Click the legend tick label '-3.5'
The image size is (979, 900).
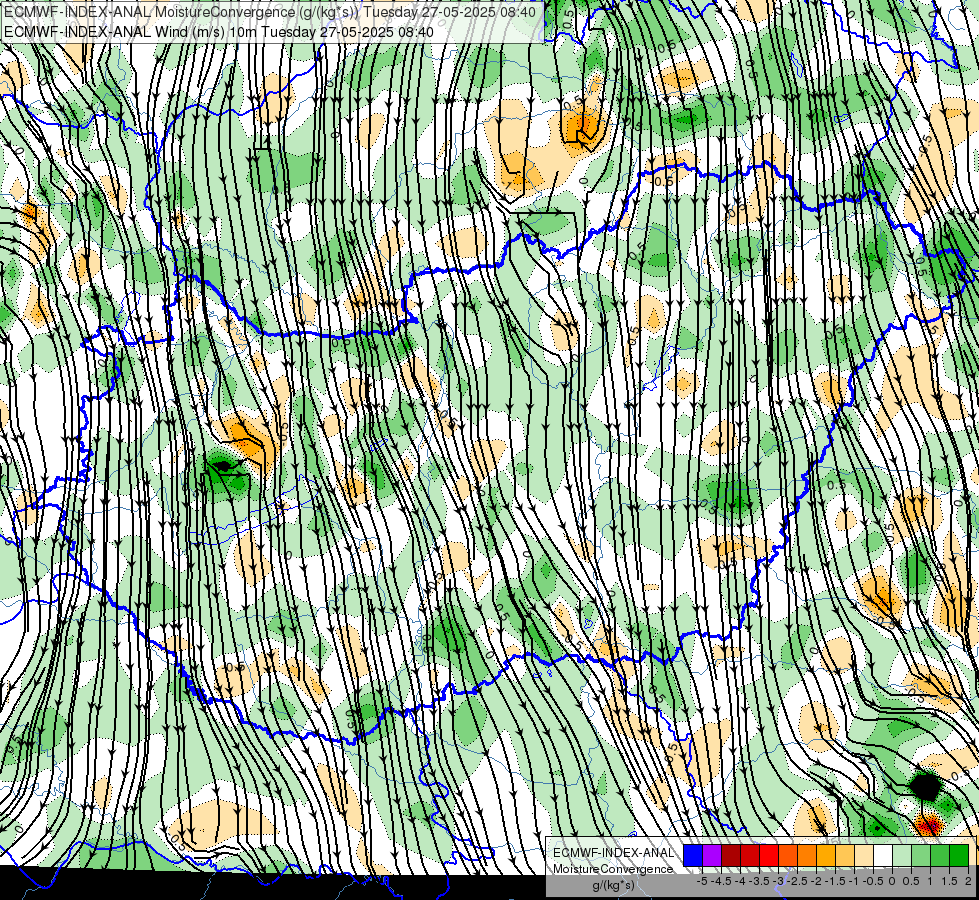(759, 881)
